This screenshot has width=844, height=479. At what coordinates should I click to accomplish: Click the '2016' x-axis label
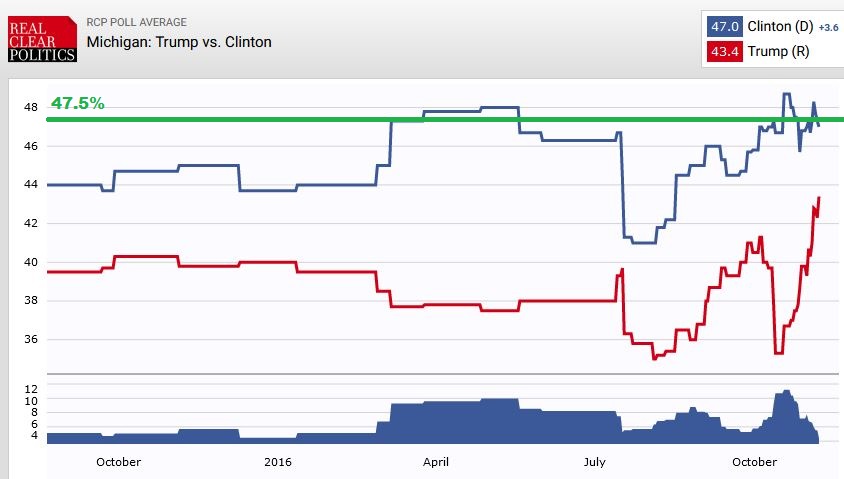(279, 462)
